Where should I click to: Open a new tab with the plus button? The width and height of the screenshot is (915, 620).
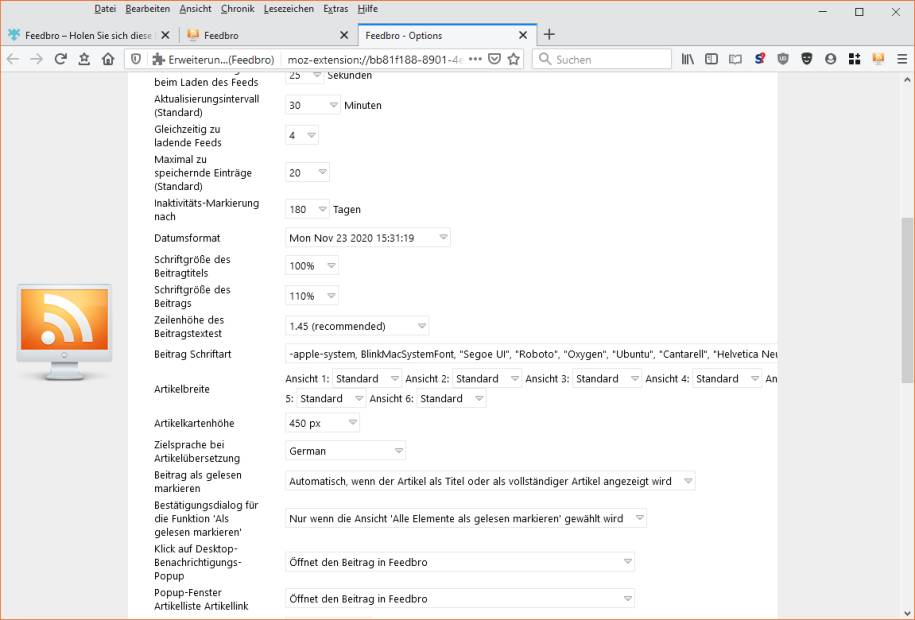[549, 34]
